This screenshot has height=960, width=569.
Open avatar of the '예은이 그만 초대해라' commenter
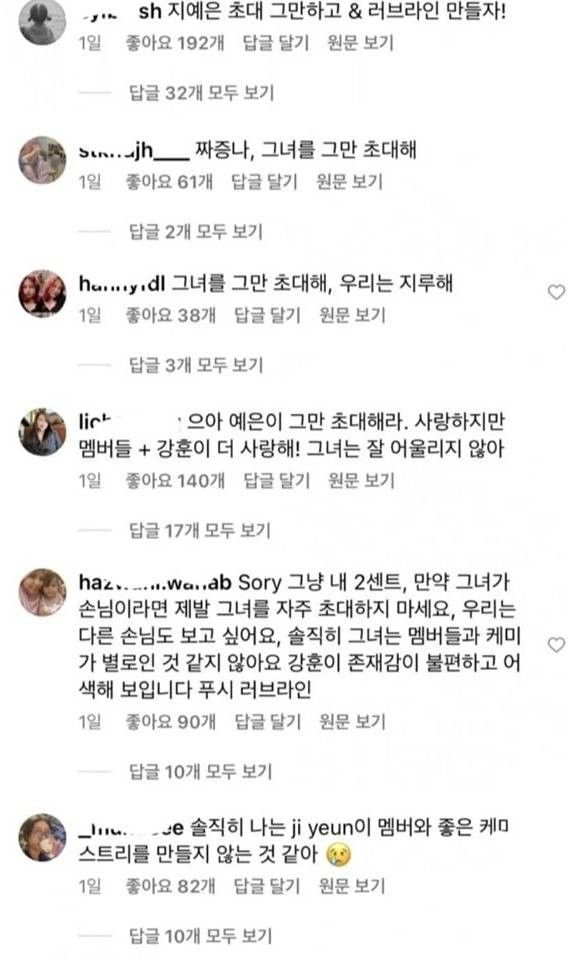pyautogui.click(x=42, y=432)
